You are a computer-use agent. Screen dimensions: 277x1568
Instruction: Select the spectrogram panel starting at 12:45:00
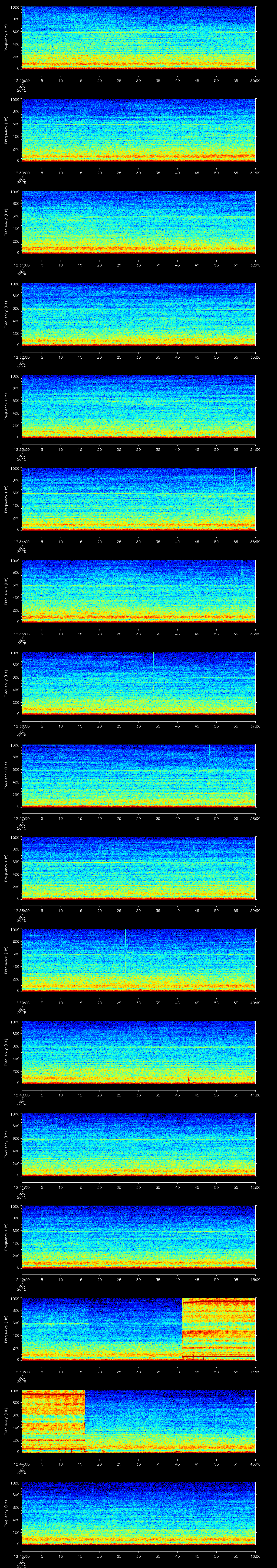(x=138, y=1513)
